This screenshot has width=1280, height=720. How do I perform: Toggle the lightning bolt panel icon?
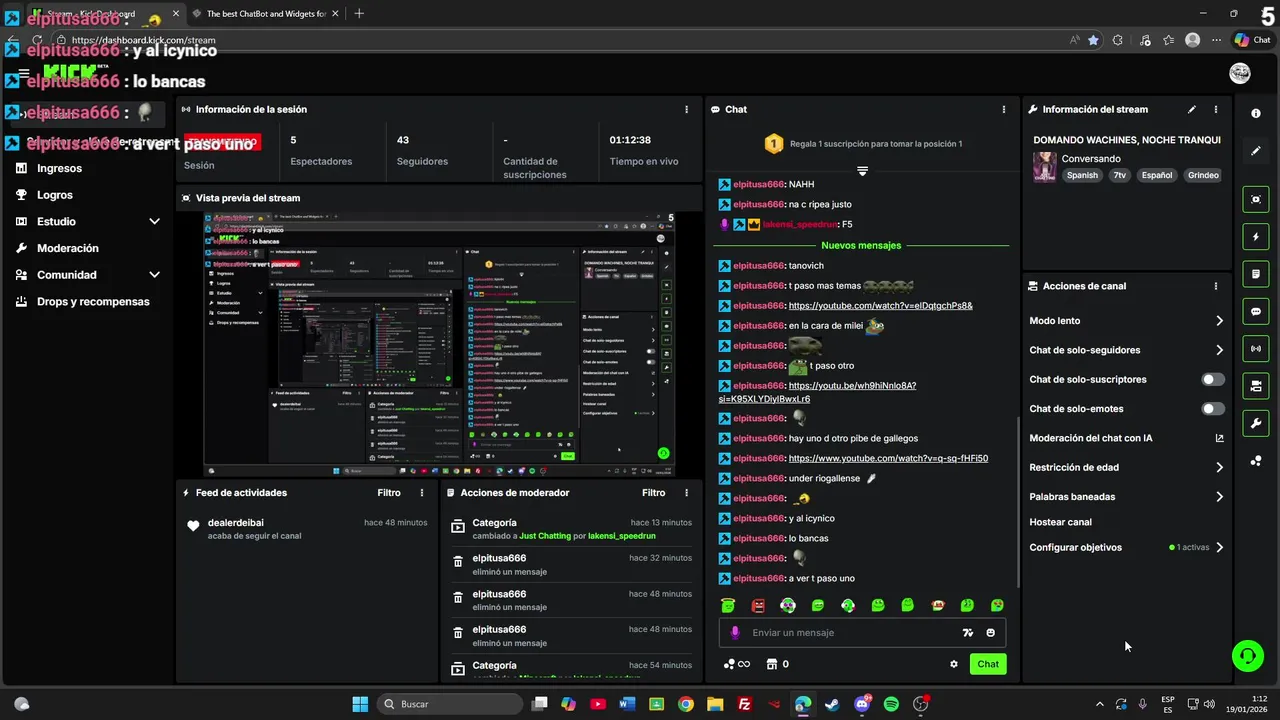[x=1256, y=237]
